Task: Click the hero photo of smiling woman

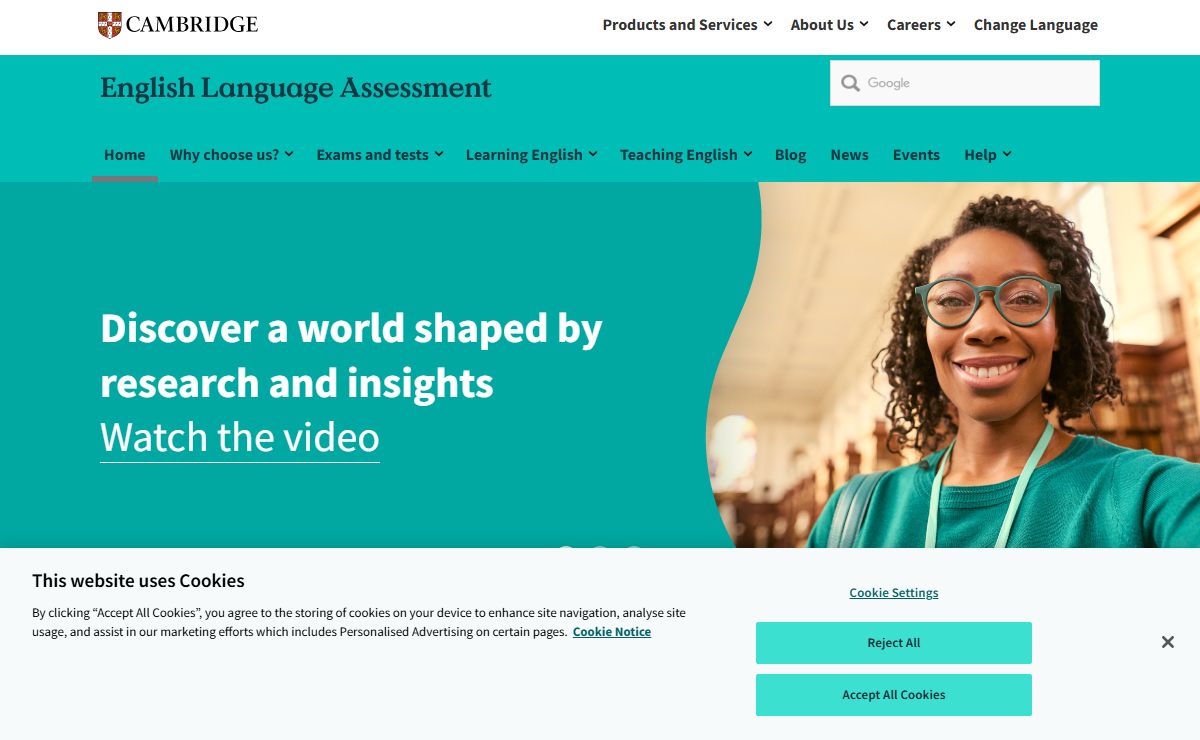Action: coord(955,365)
